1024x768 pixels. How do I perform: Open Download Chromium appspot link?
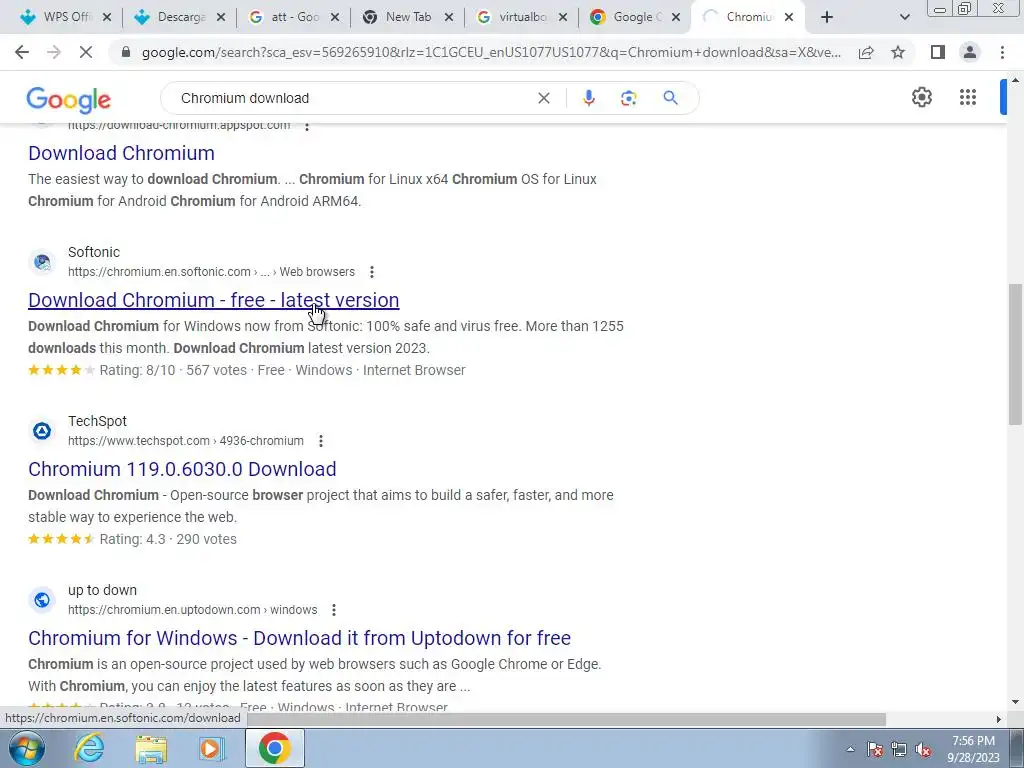click(121, 153)
